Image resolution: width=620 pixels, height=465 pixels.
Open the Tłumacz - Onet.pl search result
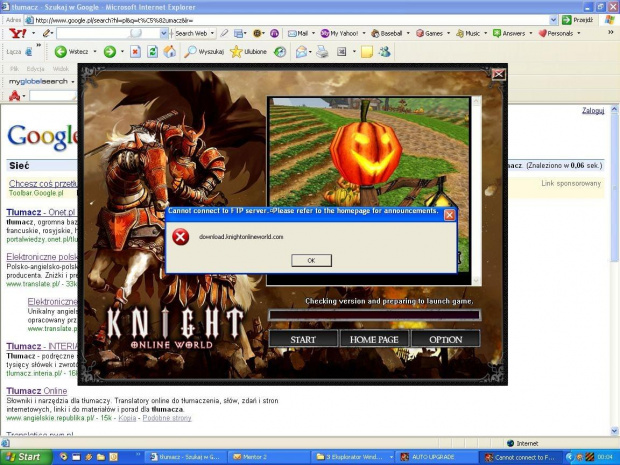point(41,212)
